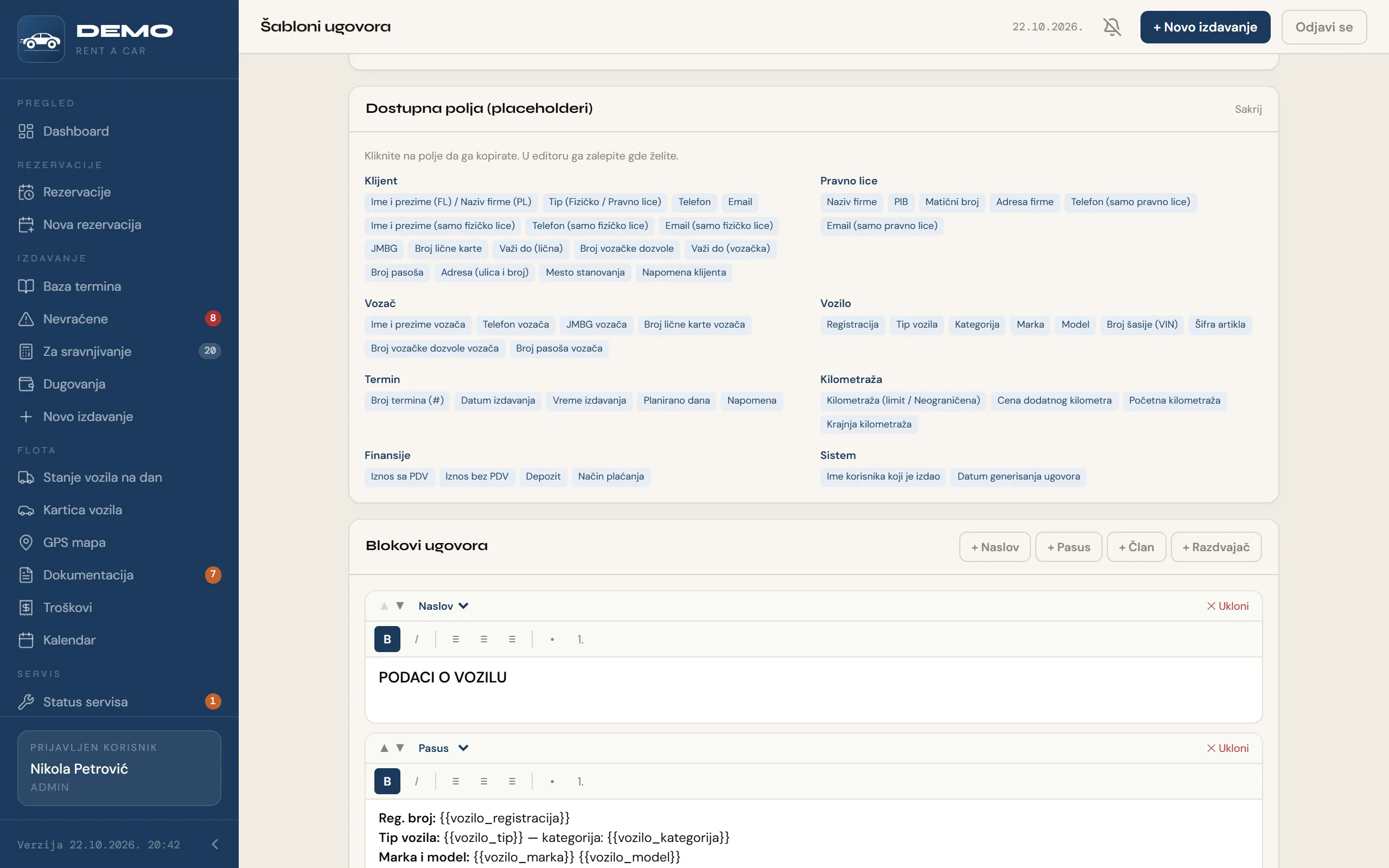This screenshot has width=1389, height=868.
Task: Collapse the sidebar with the chevron arrow
Action: pos(215,844)
